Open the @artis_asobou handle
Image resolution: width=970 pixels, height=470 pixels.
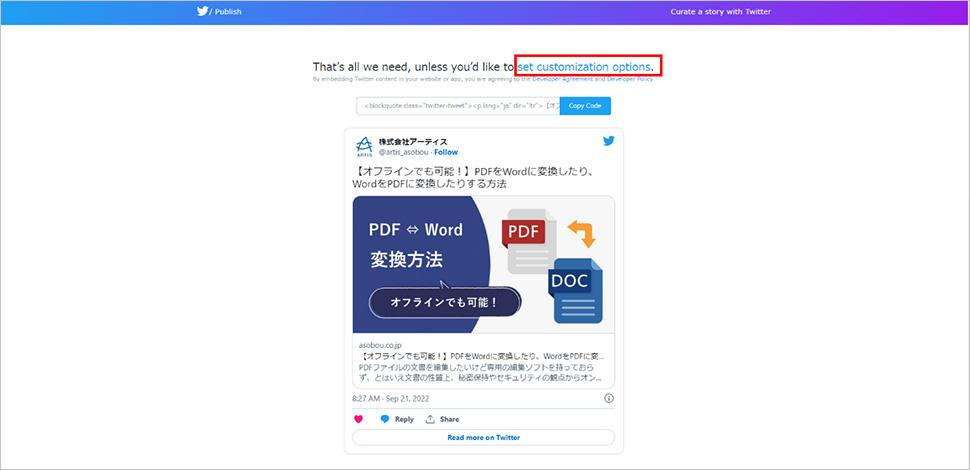404,152
